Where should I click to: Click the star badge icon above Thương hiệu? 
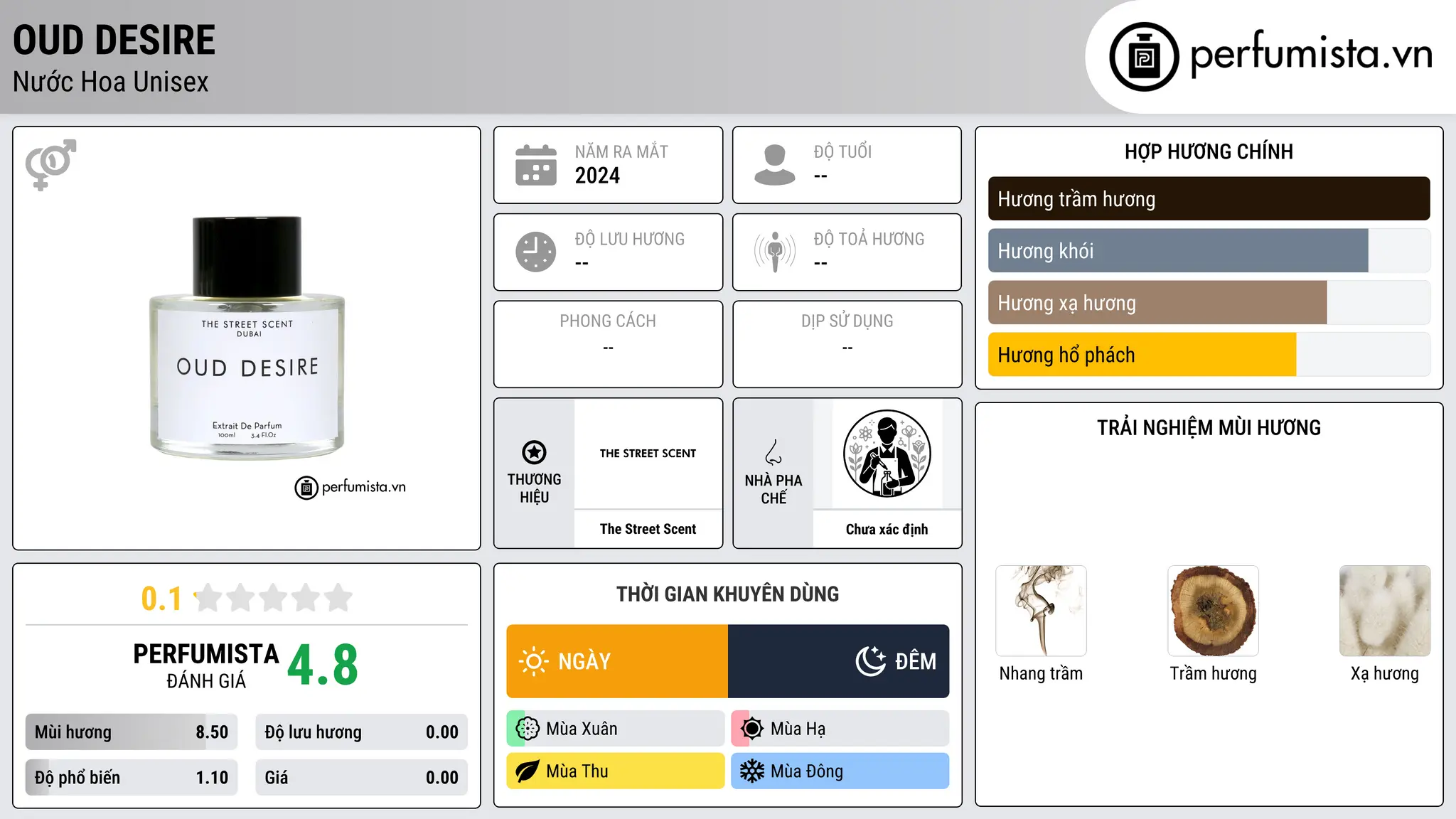(534, 452)
